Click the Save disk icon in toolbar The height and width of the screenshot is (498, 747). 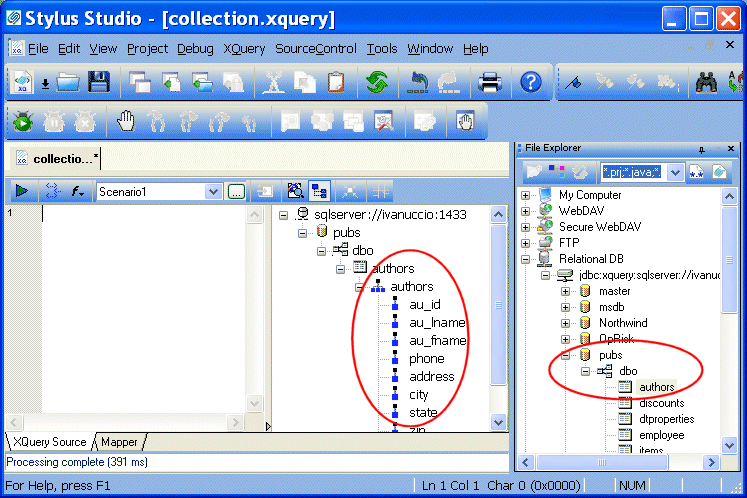pos(98,82)
